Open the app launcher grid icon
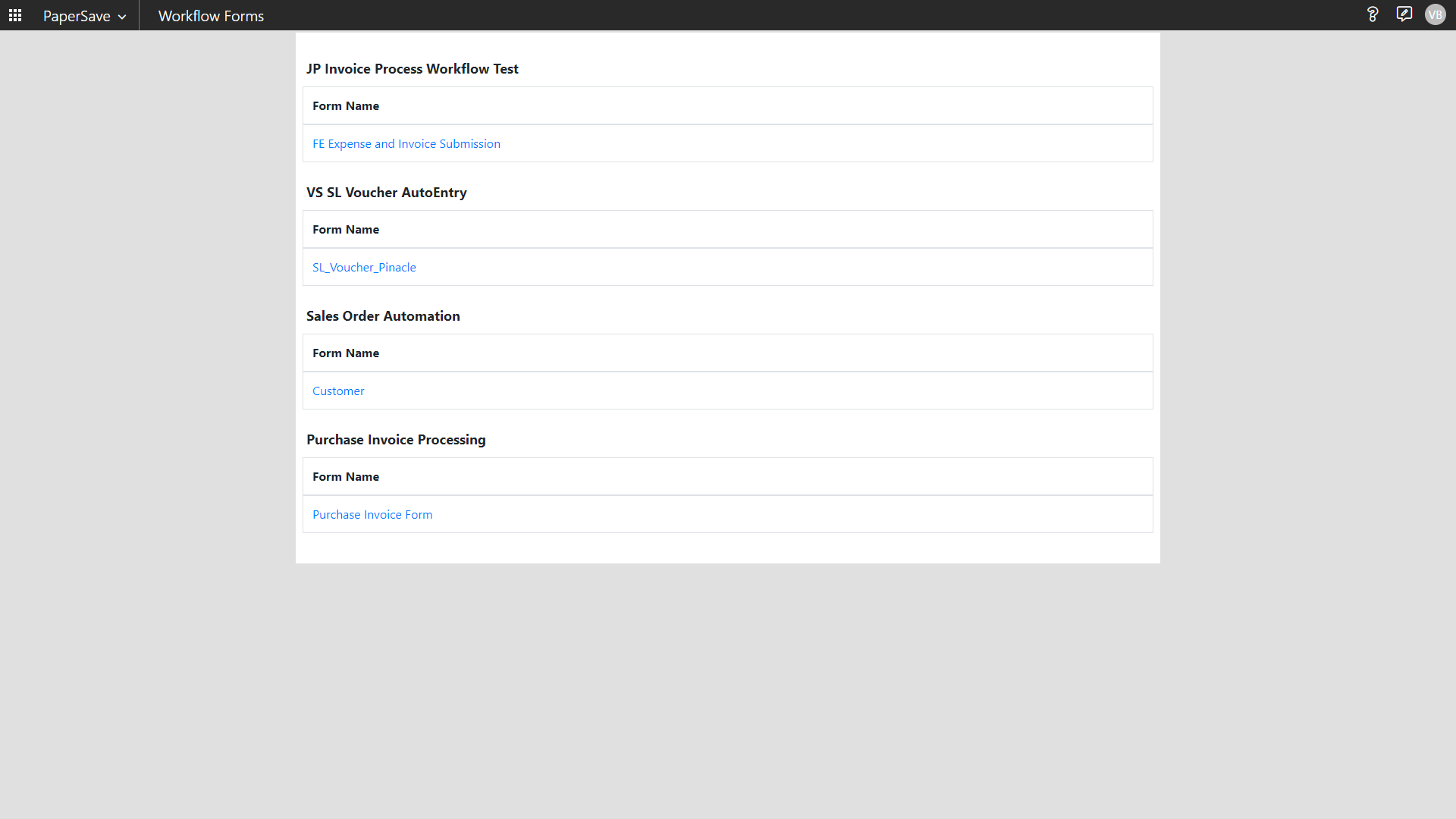The height and width of the screenshot is (819, 1456). 15,15
